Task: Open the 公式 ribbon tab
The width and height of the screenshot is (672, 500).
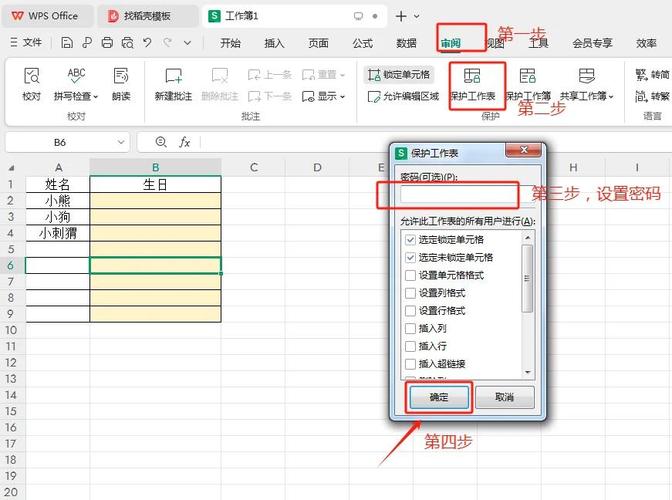Action: point(363,43)
